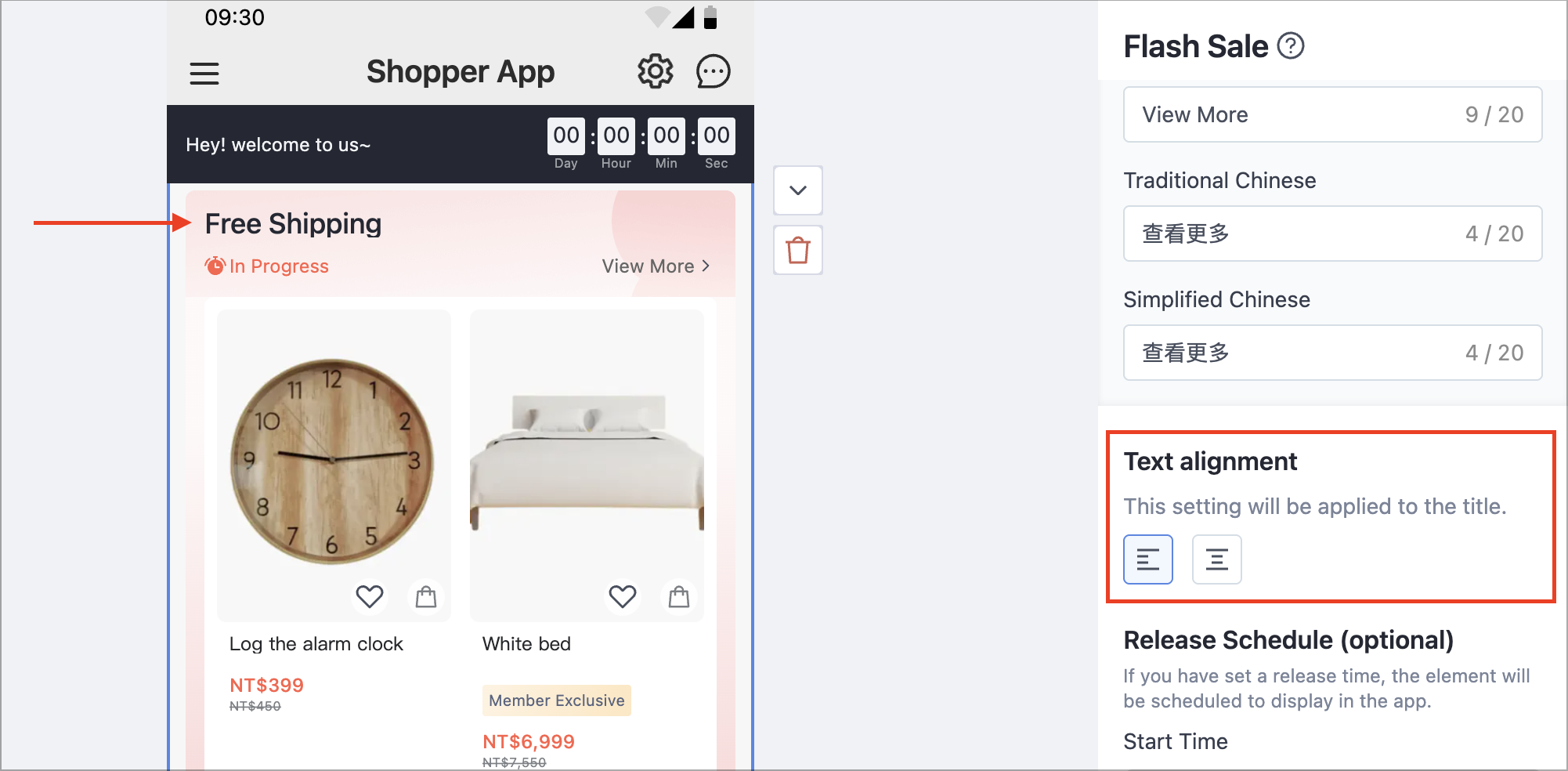Open the chat bubble icon
The width and height of the screenshot is (1568, 771).
coord(713,72)
